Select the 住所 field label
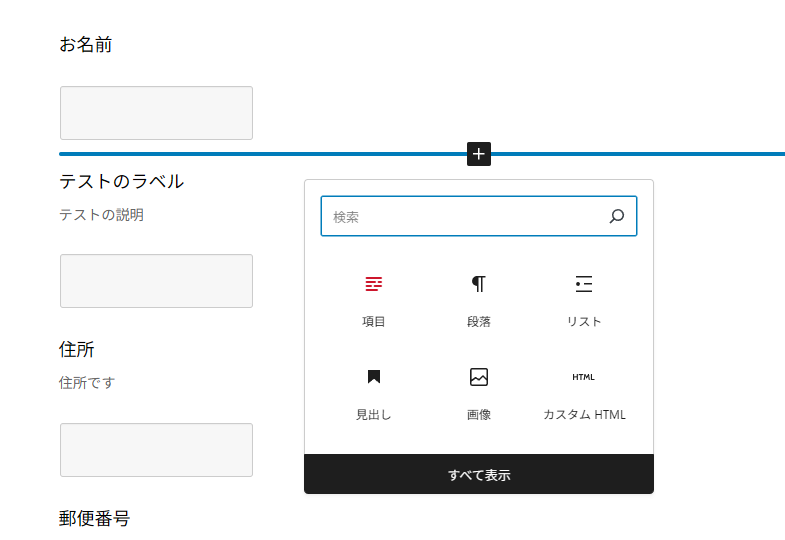This screenshot has width=785, height=540. point(77,349)
